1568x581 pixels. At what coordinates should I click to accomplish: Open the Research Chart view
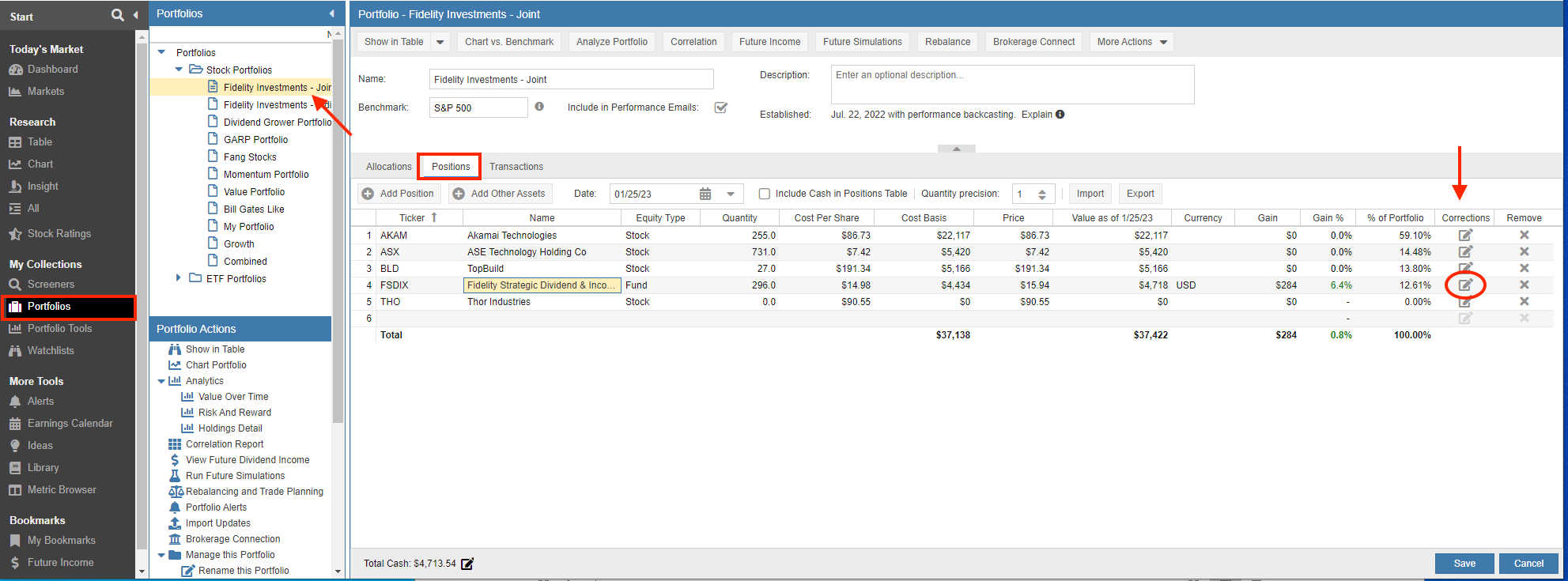tap(40, 164)
